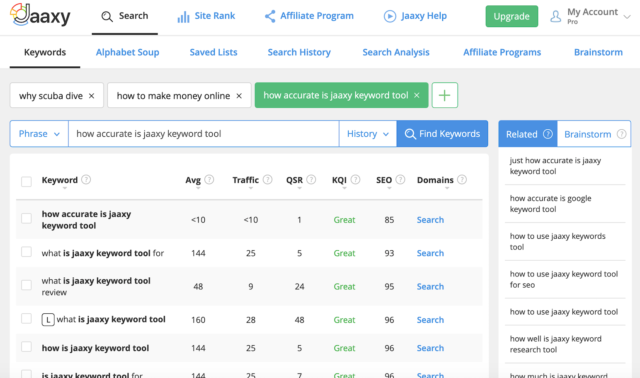The image size is (640, 378).
Task: Check the 'what is jaaxy keyword tool for' row
Action: [x=27, y=252]
